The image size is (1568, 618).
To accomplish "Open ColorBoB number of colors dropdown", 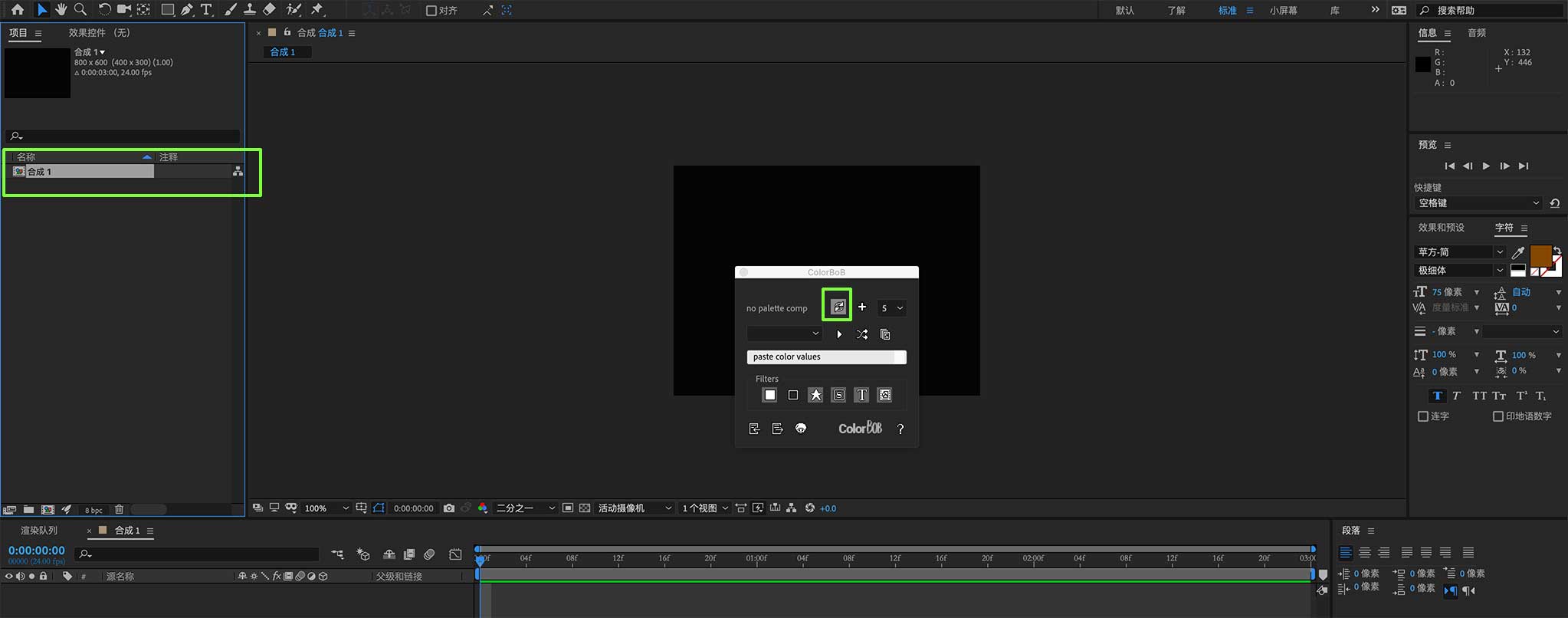I will [891, 307].
